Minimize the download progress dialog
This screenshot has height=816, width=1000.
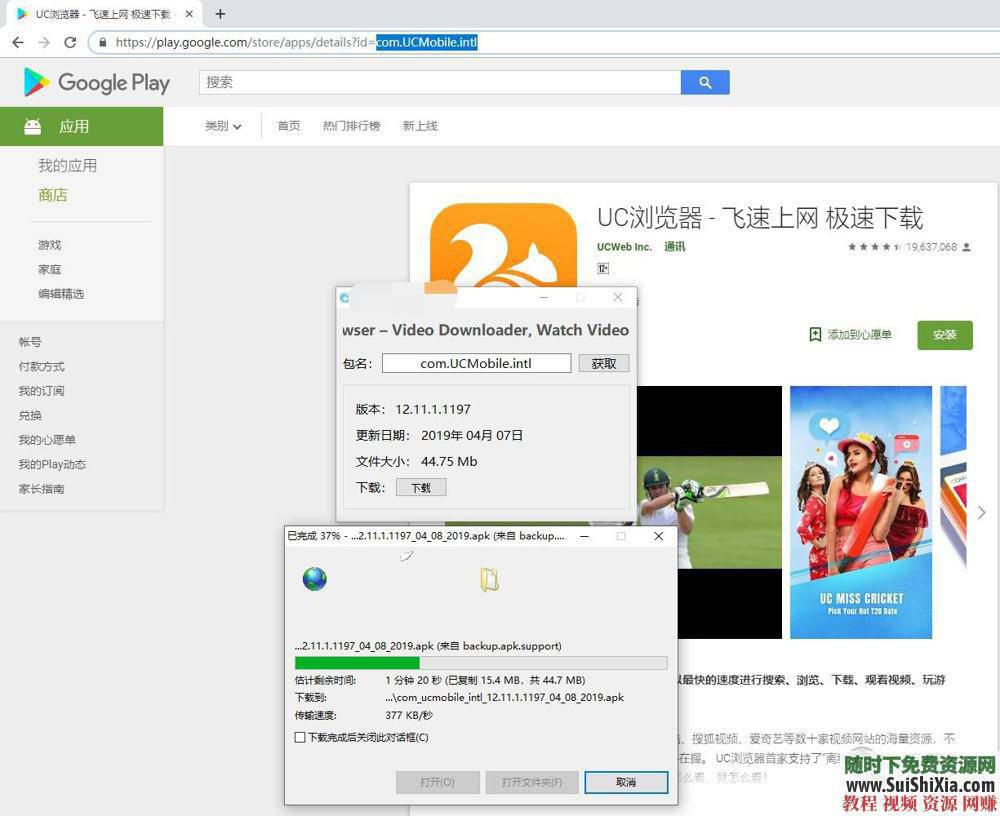[x=584, y=537]
